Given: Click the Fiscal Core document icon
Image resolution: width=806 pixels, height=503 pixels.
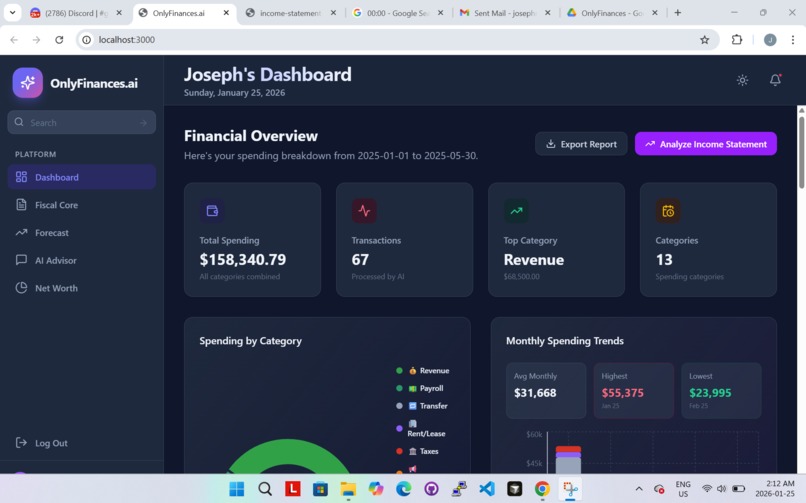Looking at the screenshot, I should click(x=21, y=205).
